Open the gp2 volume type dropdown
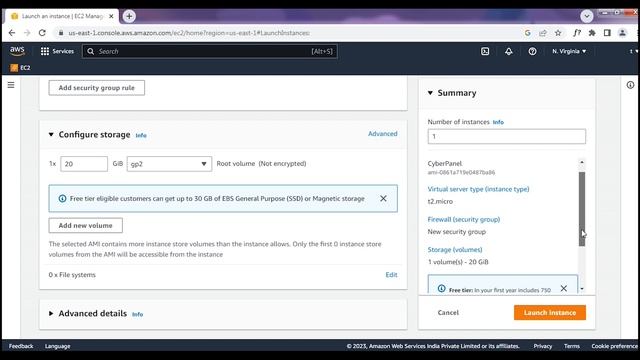Screen dimensions: 640x360 click(x=169, y=164)
